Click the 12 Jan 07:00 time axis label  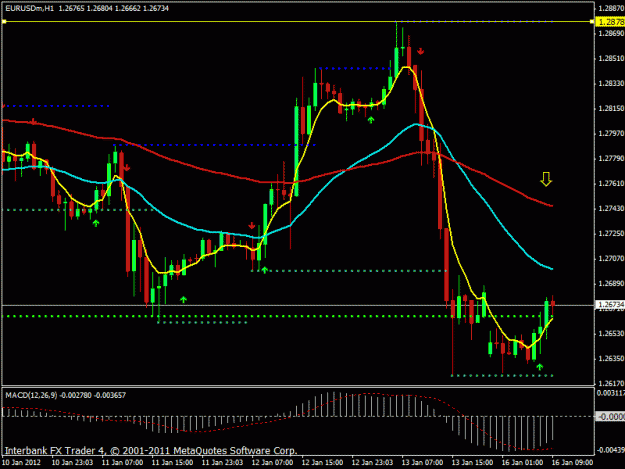click(x=273, y=463)
